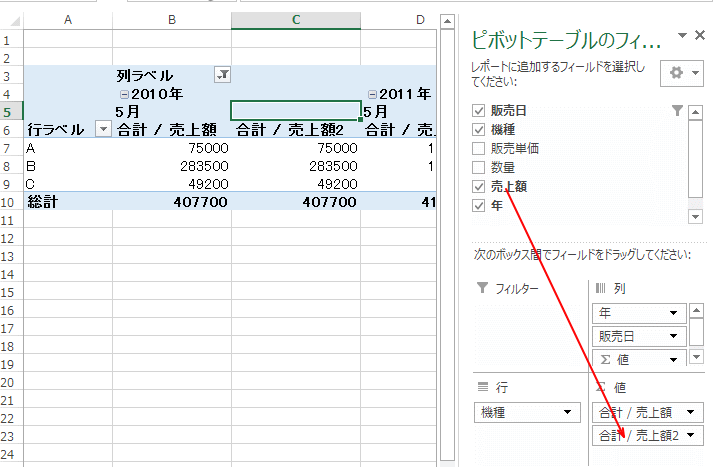Close the PivotTable fields pane

point(700,36)
